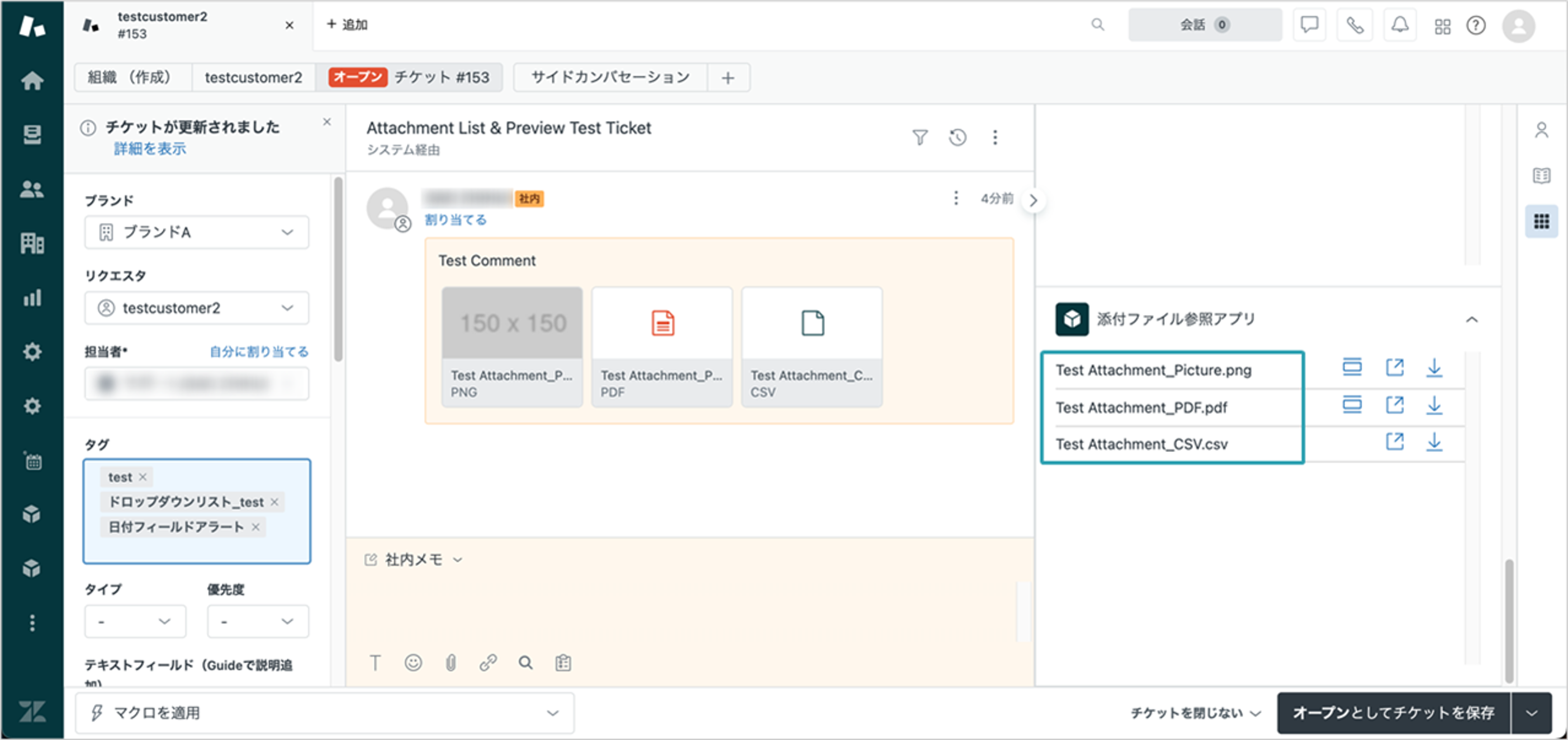Preview Test Attachment_Picture.png in app
The image size is (1568, 740).
pos(1352,367)
